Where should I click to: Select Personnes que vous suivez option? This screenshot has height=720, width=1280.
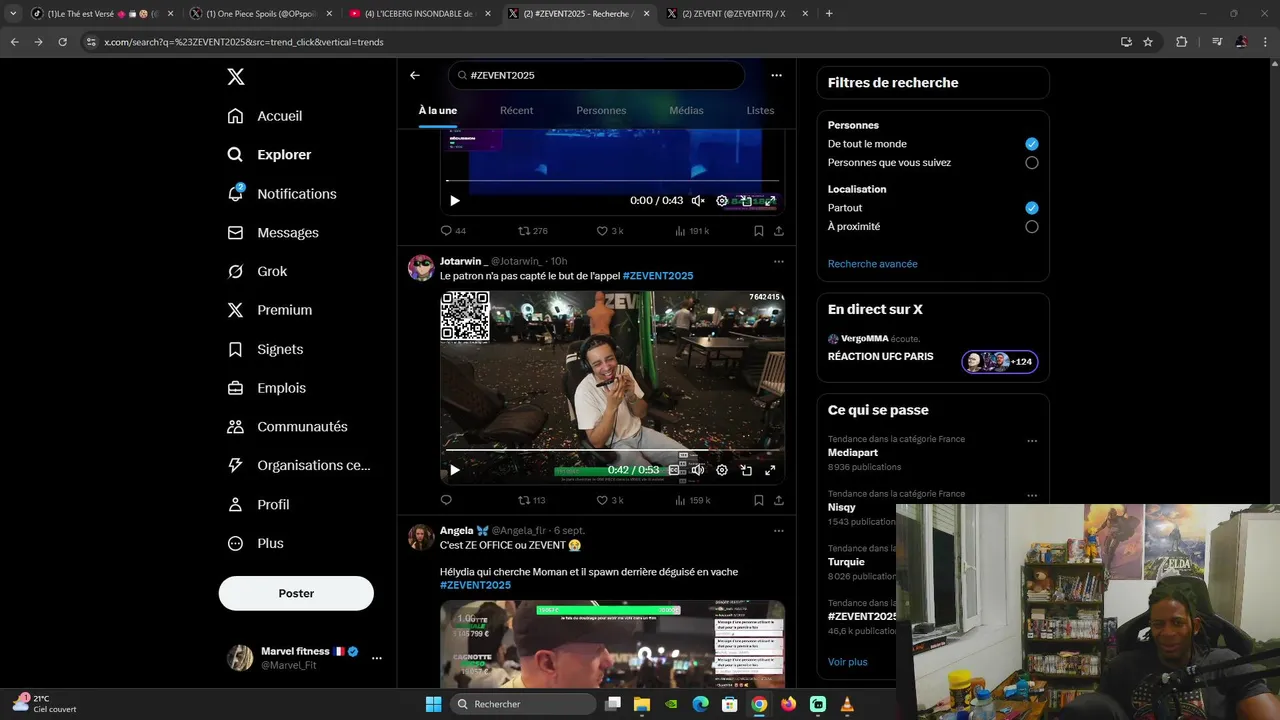pos(1032,163)
